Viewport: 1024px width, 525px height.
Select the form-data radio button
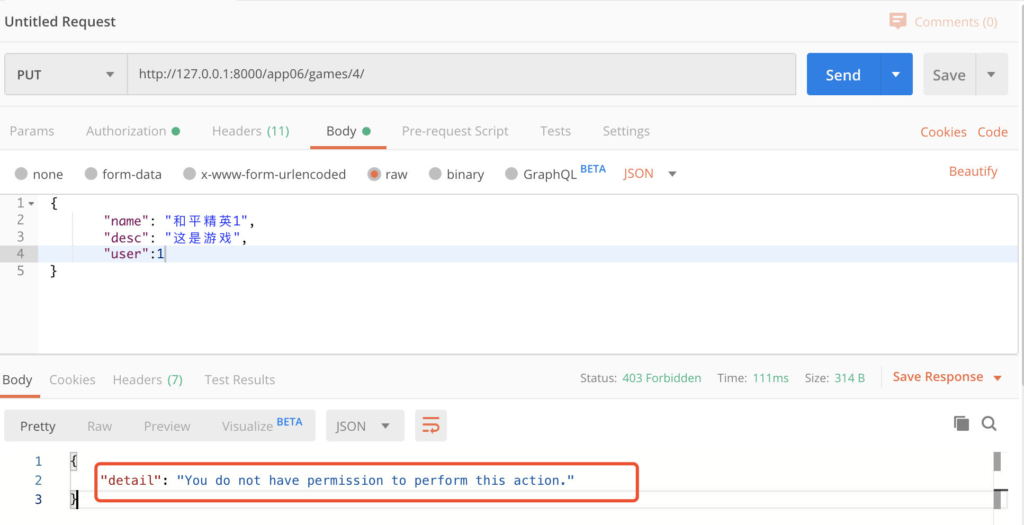pos(91,174)
